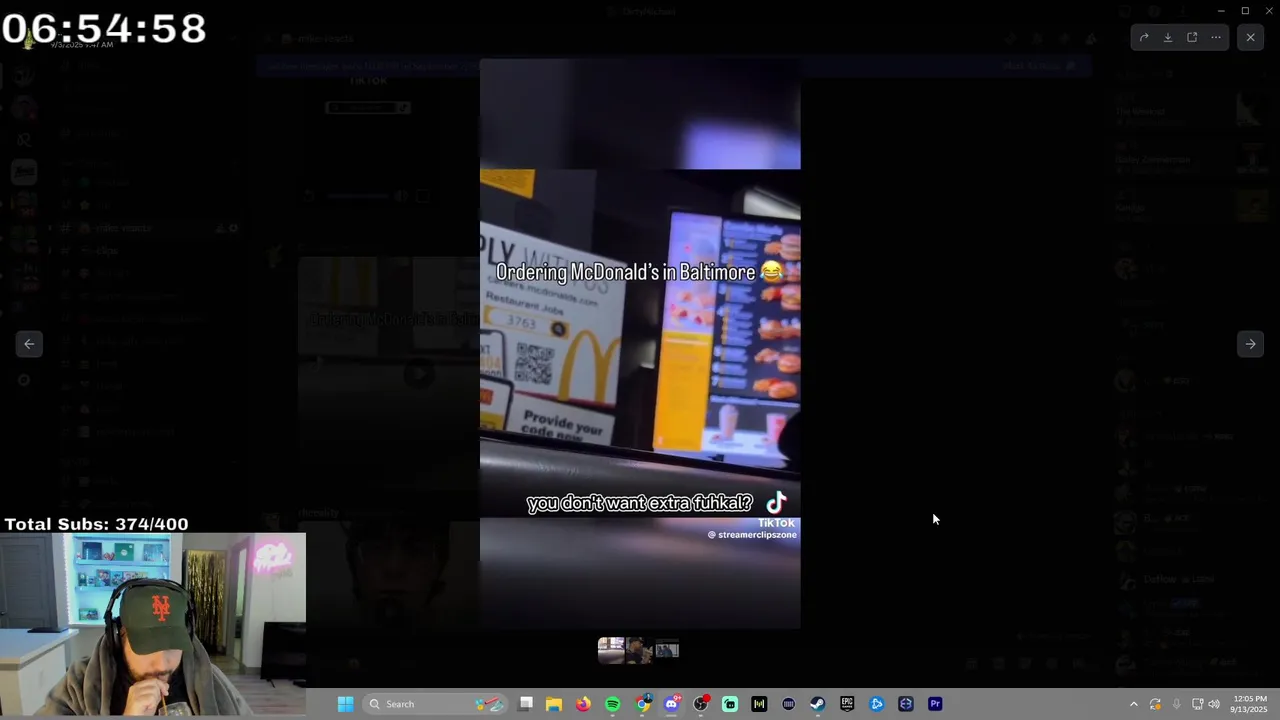Open the teal app icon after OBS
Image resolution: width=1280 pixels, height=720 pixels.
(730, 704)
